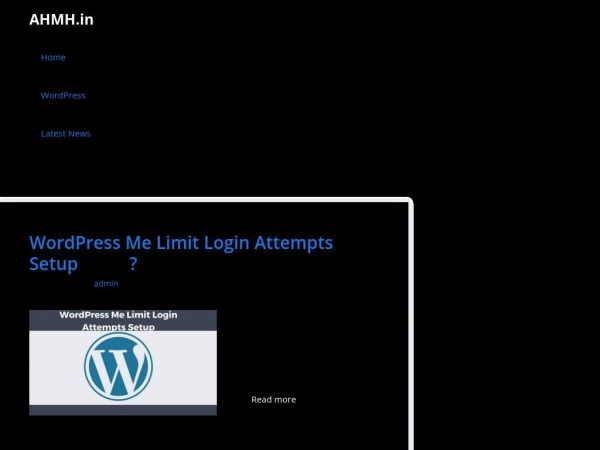
Task: Go to the Home menu item
Action: (x=53, y=57)
